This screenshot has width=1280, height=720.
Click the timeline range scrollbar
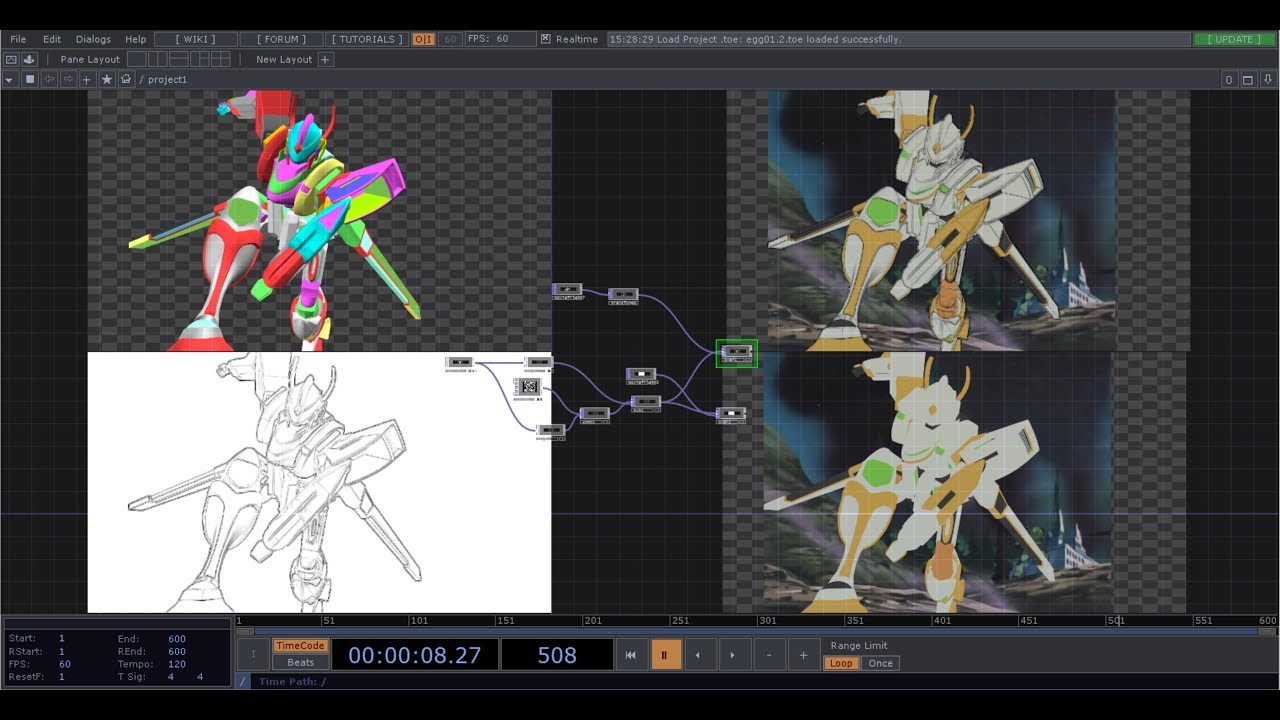tap(756, 631)
